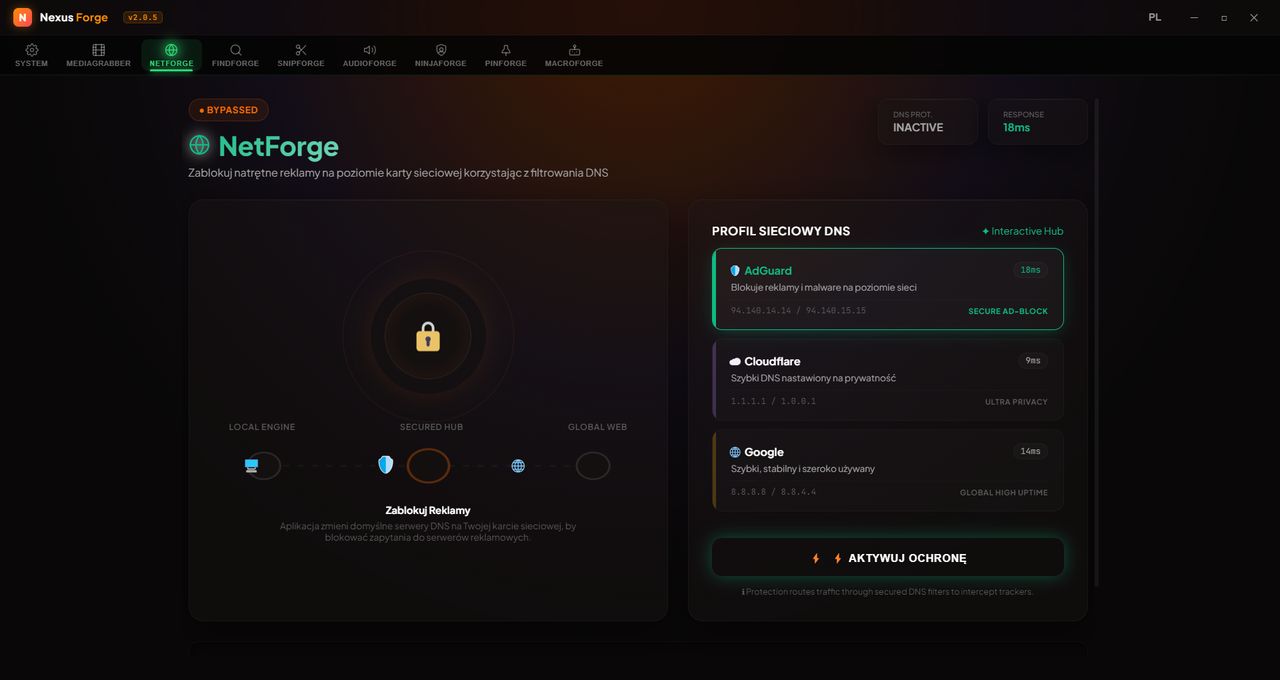Click the ULTRA PRIVACY label

coord(1016,402)
